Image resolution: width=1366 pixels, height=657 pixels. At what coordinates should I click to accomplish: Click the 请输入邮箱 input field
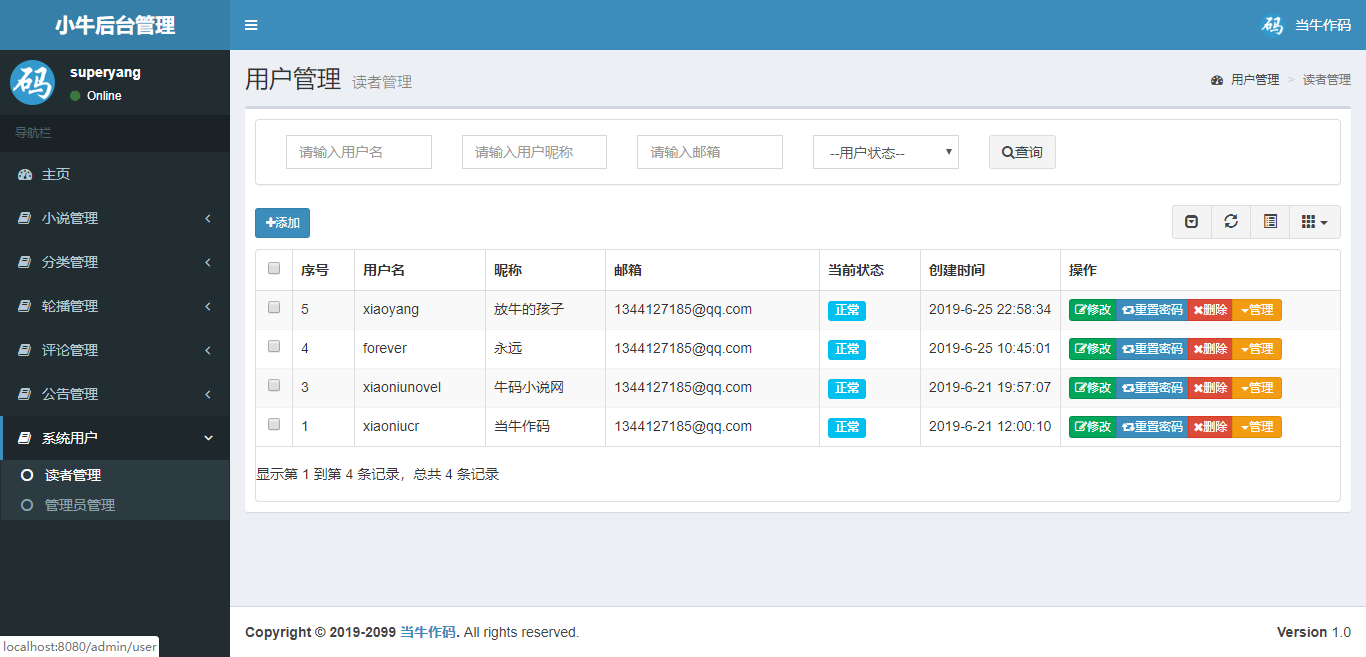710,152
